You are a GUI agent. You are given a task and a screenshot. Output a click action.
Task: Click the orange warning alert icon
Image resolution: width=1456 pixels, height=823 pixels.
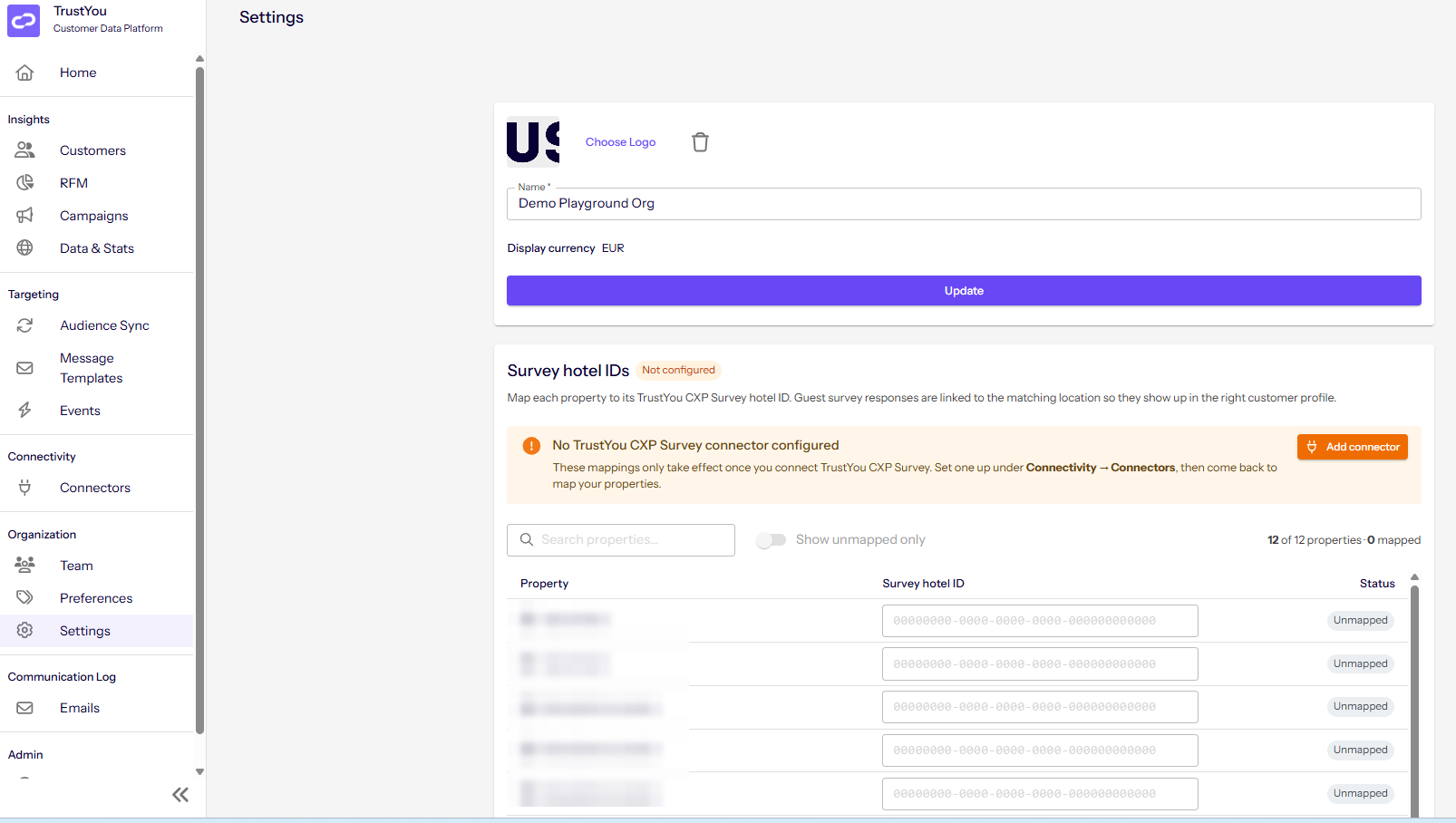click(x=531, y=446)
